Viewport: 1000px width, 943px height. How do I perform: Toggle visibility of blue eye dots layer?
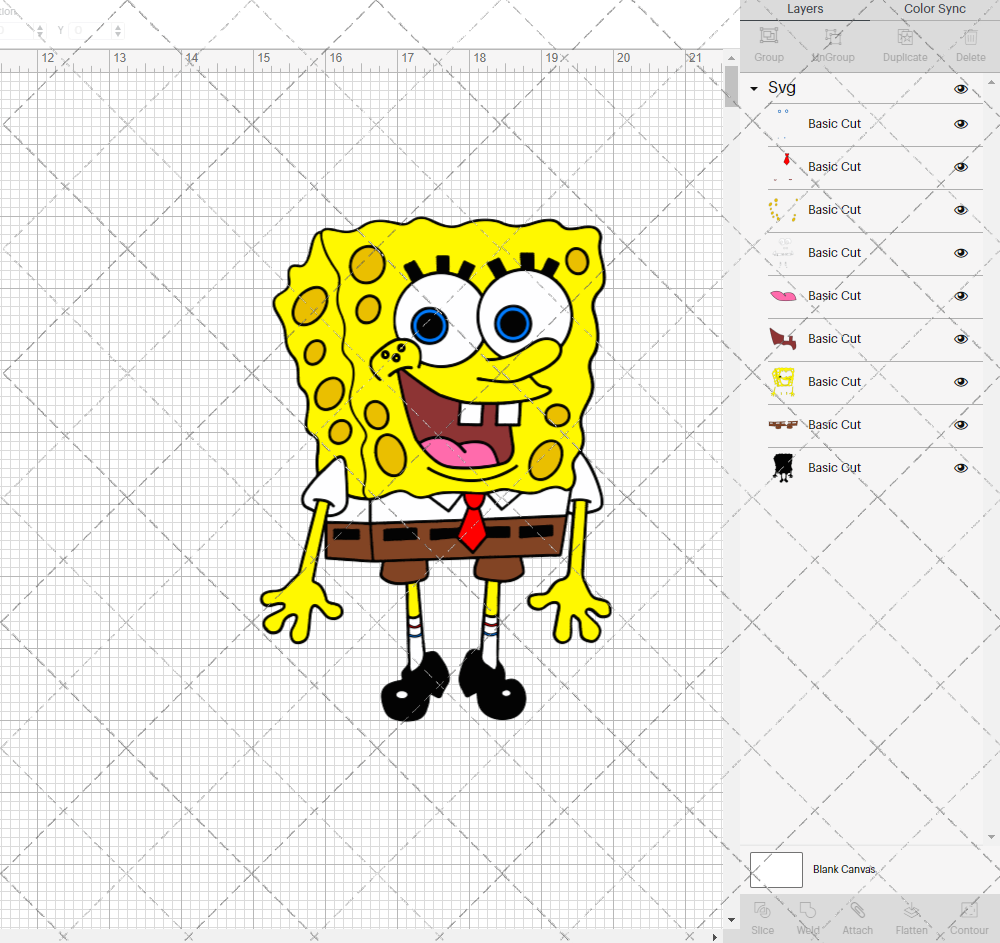point(960,124)
